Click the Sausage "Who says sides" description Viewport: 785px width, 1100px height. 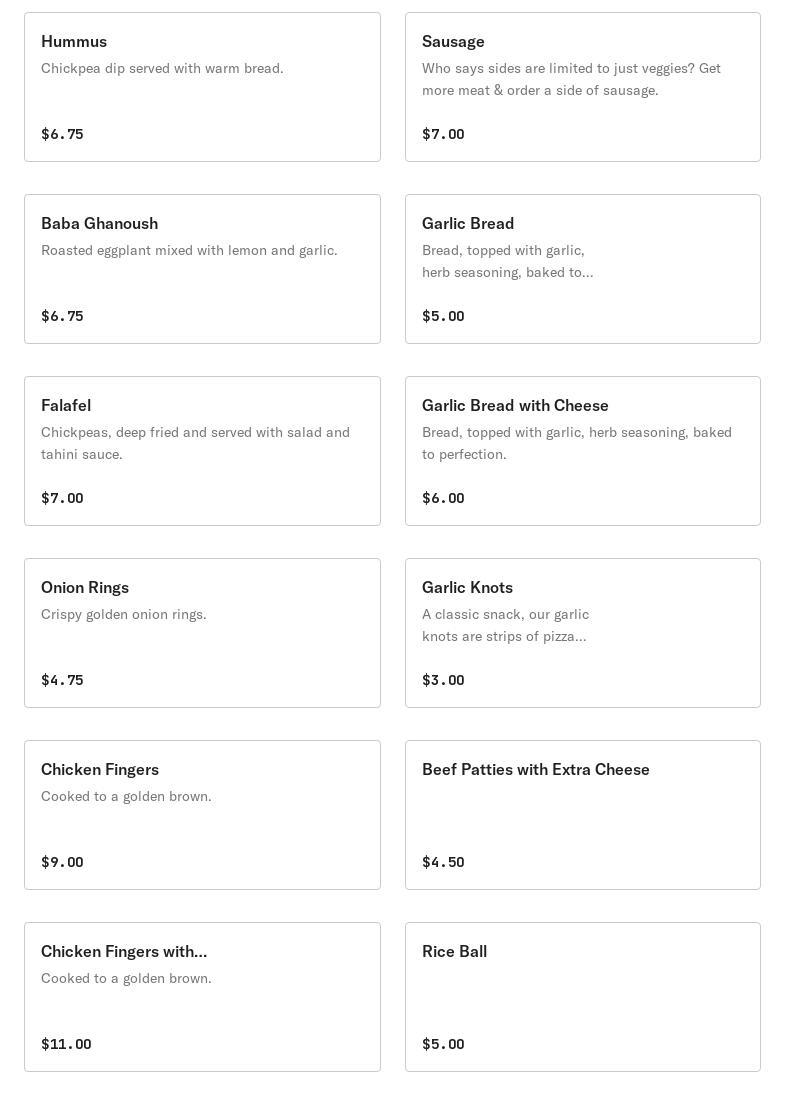click(x=571, y=79)
